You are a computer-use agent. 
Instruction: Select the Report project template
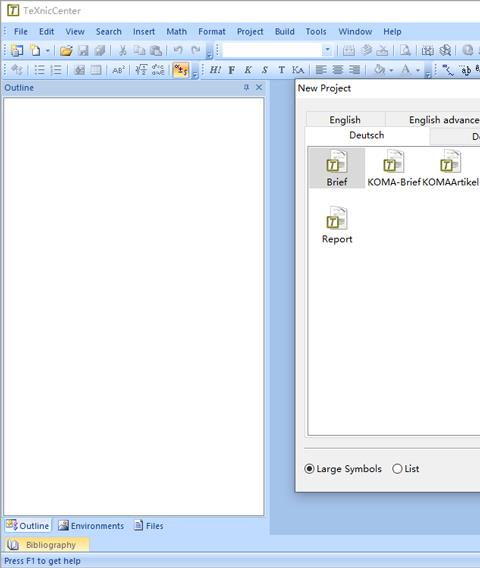tap(337, 225)
